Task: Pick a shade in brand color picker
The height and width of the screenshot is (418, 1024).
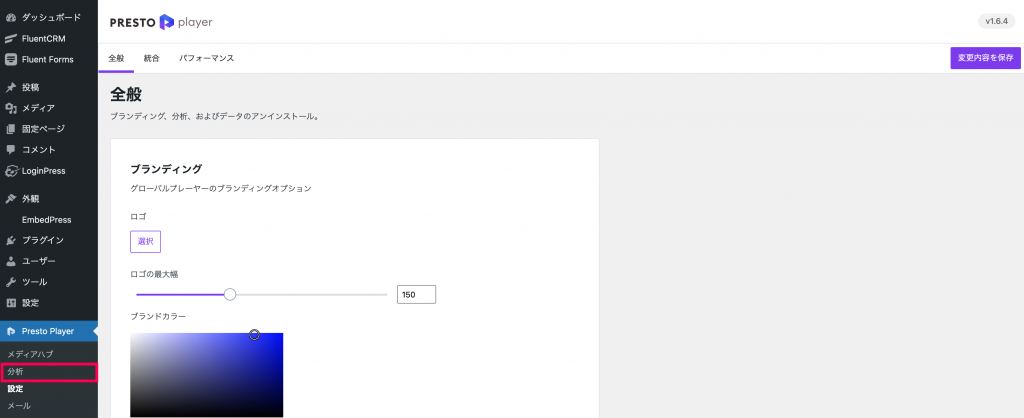Action: pyautogui.click(x=206, y=375)
